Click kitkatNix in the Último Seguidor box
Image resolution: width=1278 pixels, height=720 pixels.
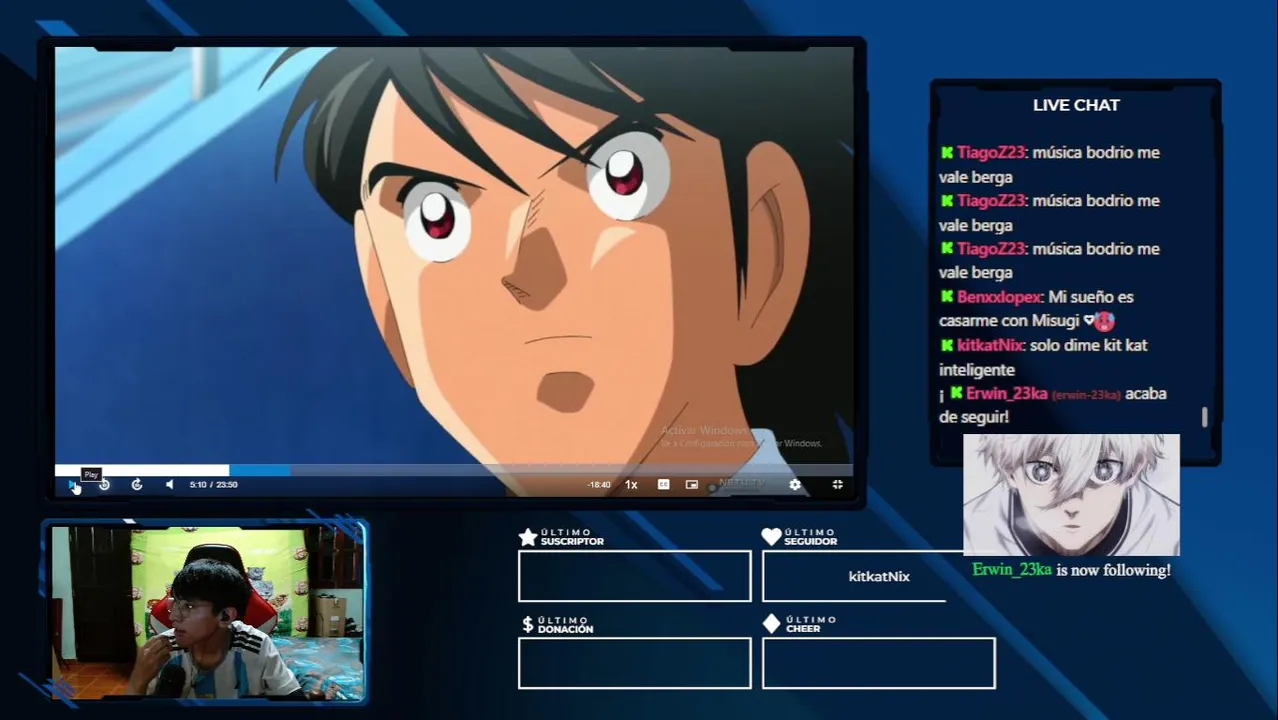[x=879, y=577]
